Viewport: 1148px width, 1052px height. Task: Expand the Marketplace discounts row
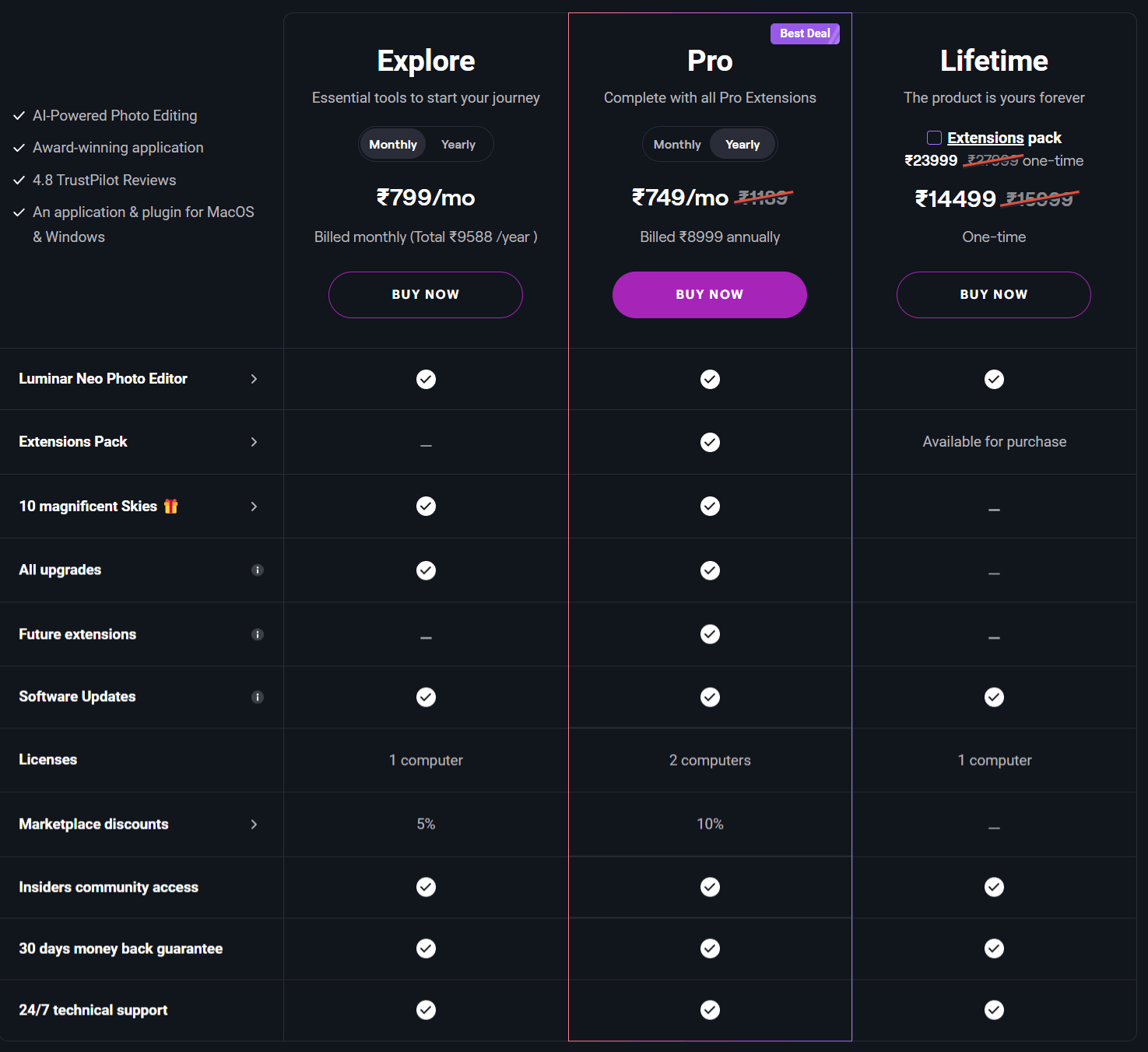click(x=254, y=824)
